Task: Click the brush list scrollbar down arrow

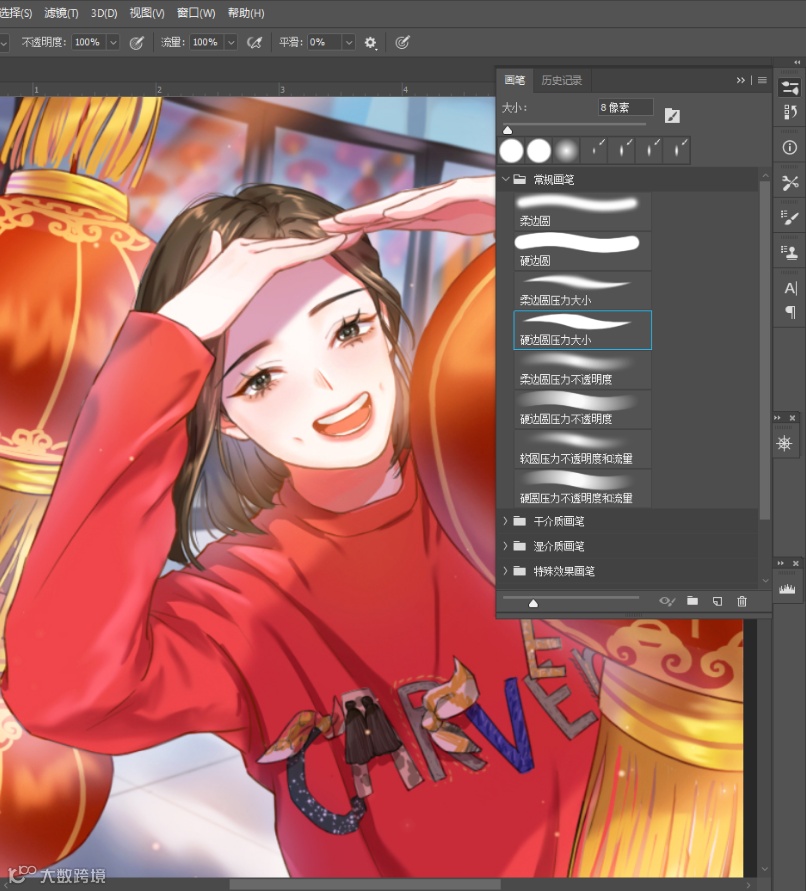Action: [765, 581]
